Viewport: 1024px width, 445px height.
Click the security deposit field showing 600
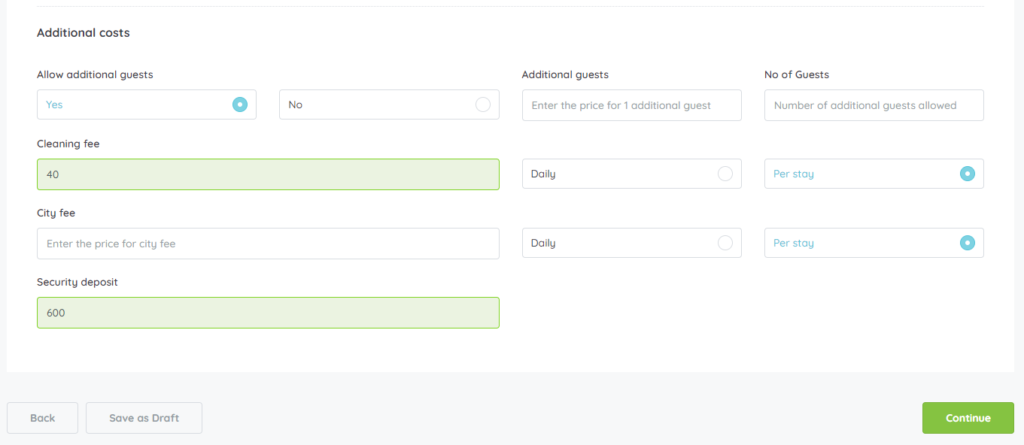click(268, 313)
